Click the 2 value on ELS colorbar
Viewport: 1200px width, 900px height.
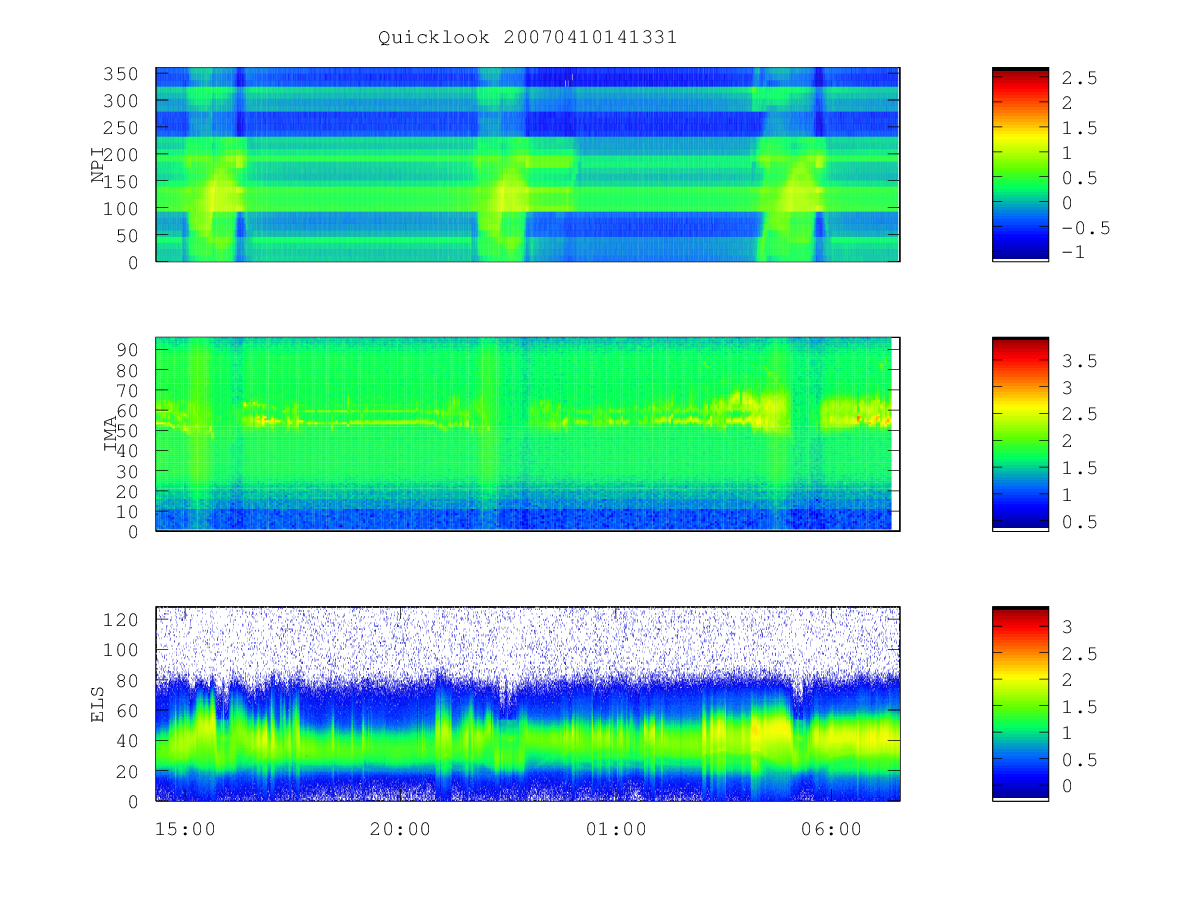(x=1068, y=680)
